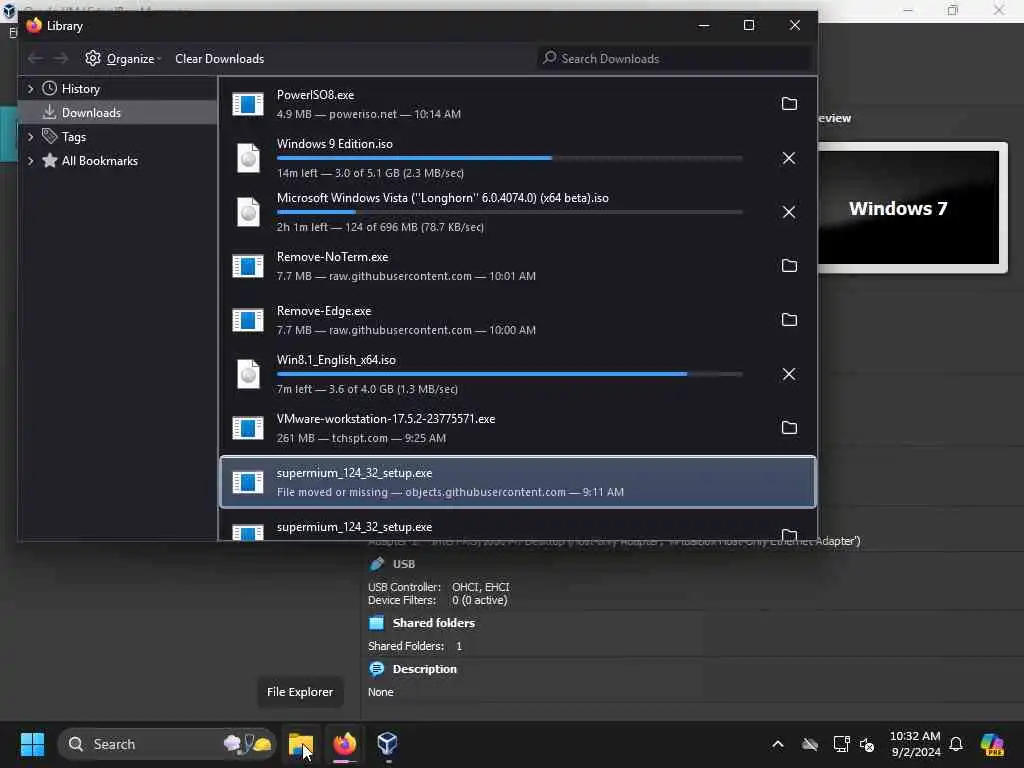The width and height of the screenshot is (1024, 768).
Task: Click the Search Downloads field
Action: (x=673, y=59)
